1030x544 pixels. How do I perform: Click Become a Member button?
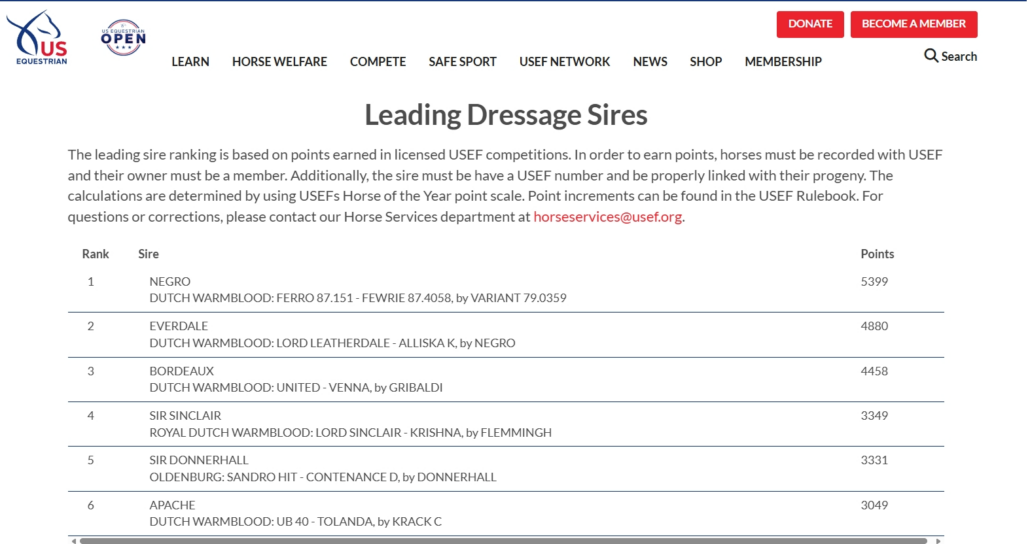[913, 24]
